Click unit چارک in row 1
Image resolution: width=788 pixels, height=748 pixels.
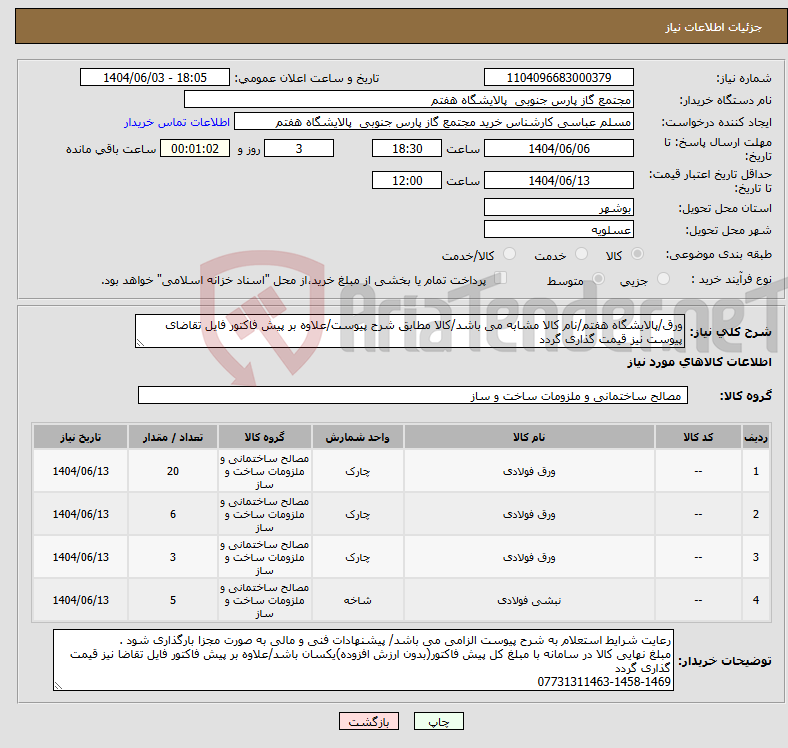(357, 471)
